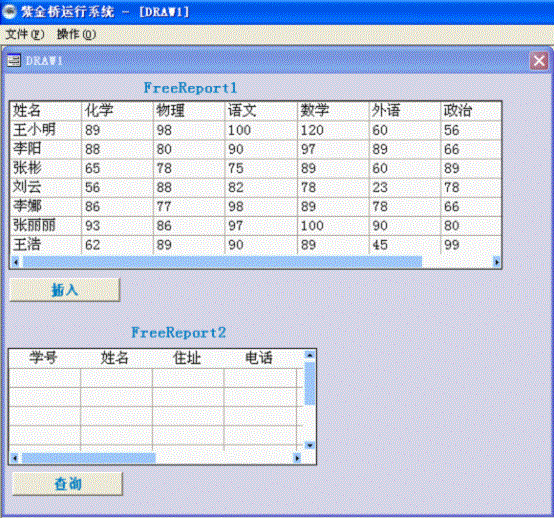
Task: Open the 操作(O) menu
Action: coord(76,34)
